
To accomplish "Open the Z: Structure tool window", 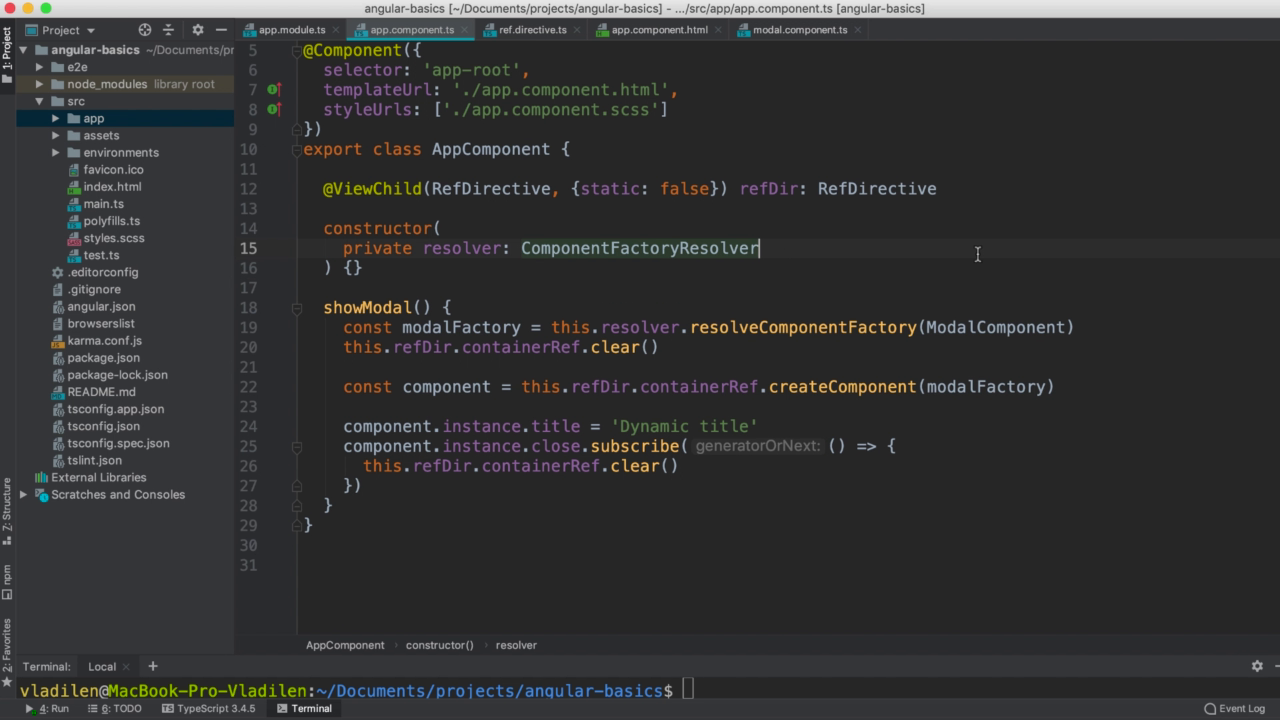I will click(x=7, y=511).
